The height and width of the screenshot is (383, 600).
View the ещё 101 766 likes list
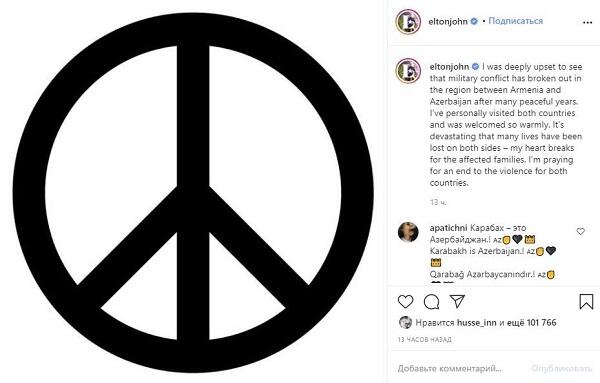click(x=532, y=323)
